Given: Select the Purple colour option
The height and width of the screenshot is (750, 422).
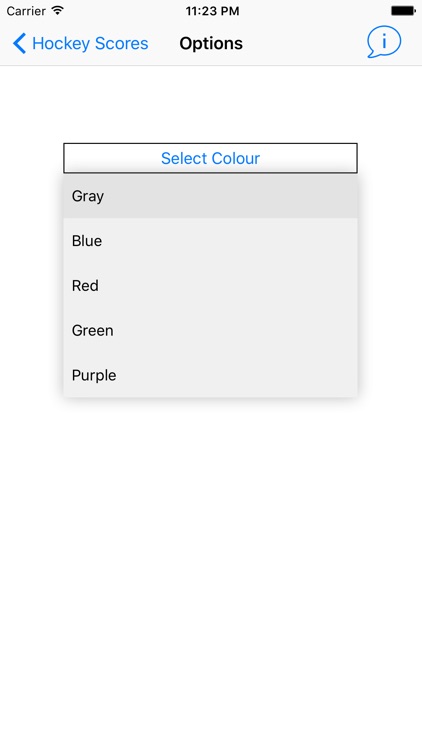Looking at the screenshot, I should coord(211,375).
